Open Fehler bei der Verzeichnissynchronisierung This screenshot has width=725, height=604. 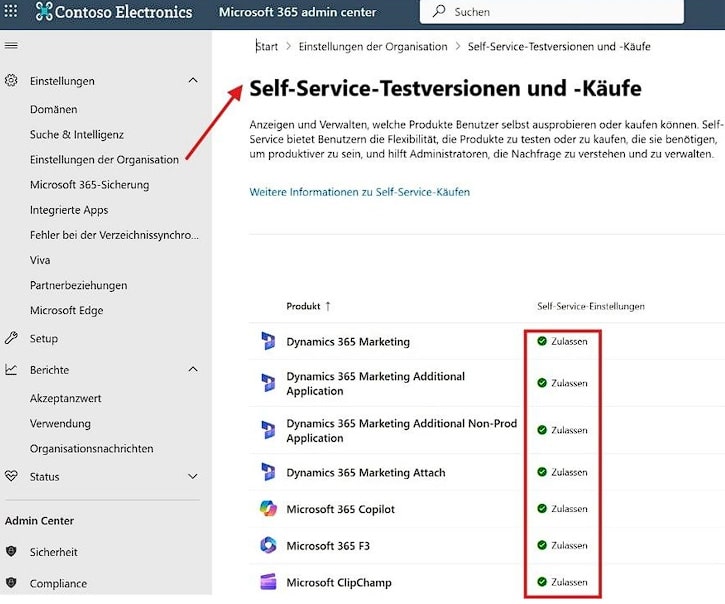click(x=114, y=235)
